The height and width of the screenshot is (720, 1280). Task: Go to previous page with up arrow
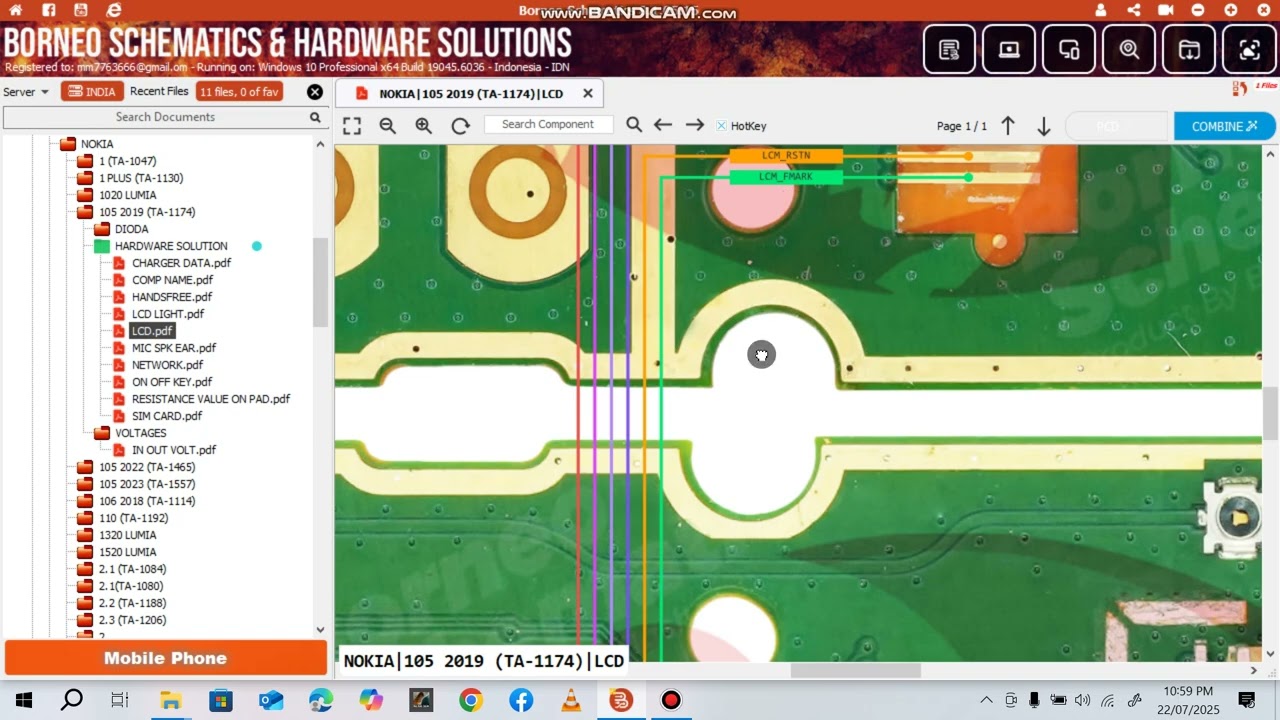[1008, 126]
